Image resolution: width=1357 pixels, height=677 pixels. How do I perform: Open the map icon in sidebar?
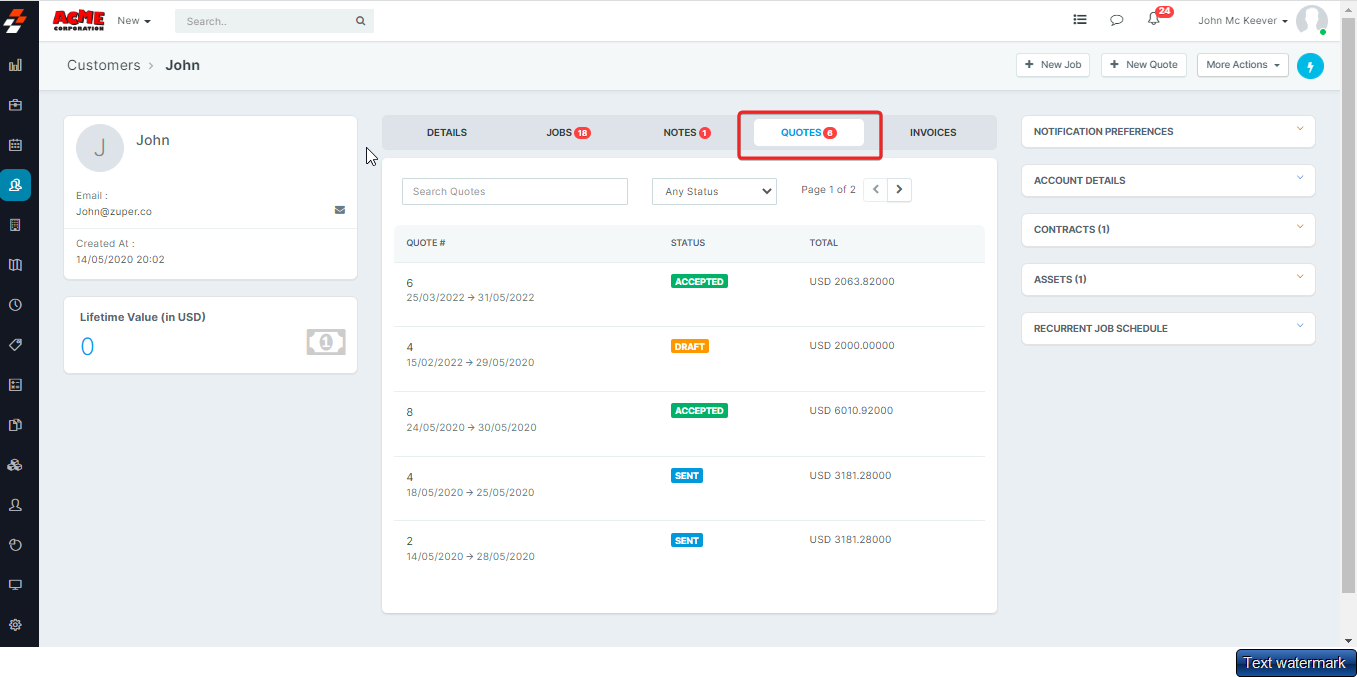click(x=15, y=265)
